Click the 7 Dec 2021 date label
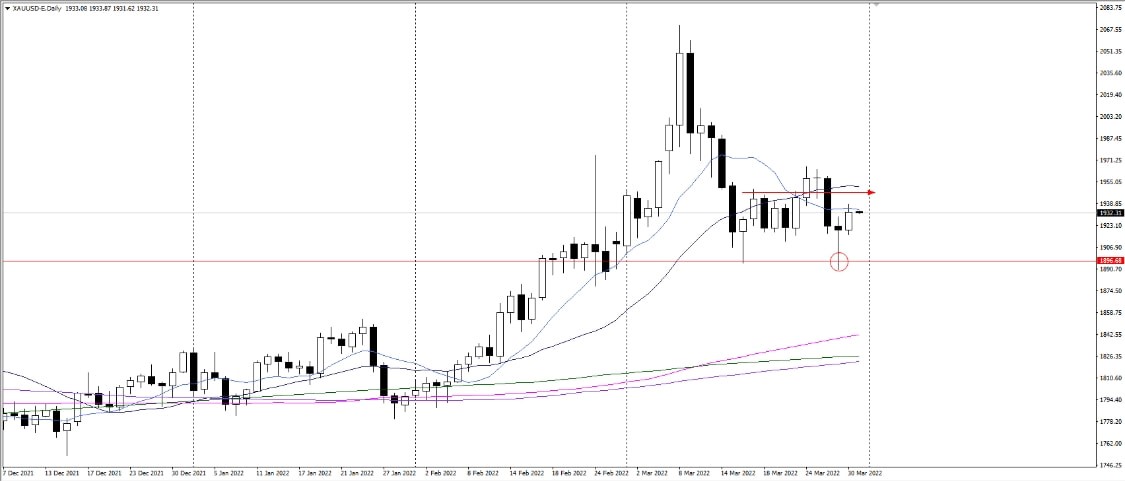Screen dimensions: 1125x481 (19, 471)
